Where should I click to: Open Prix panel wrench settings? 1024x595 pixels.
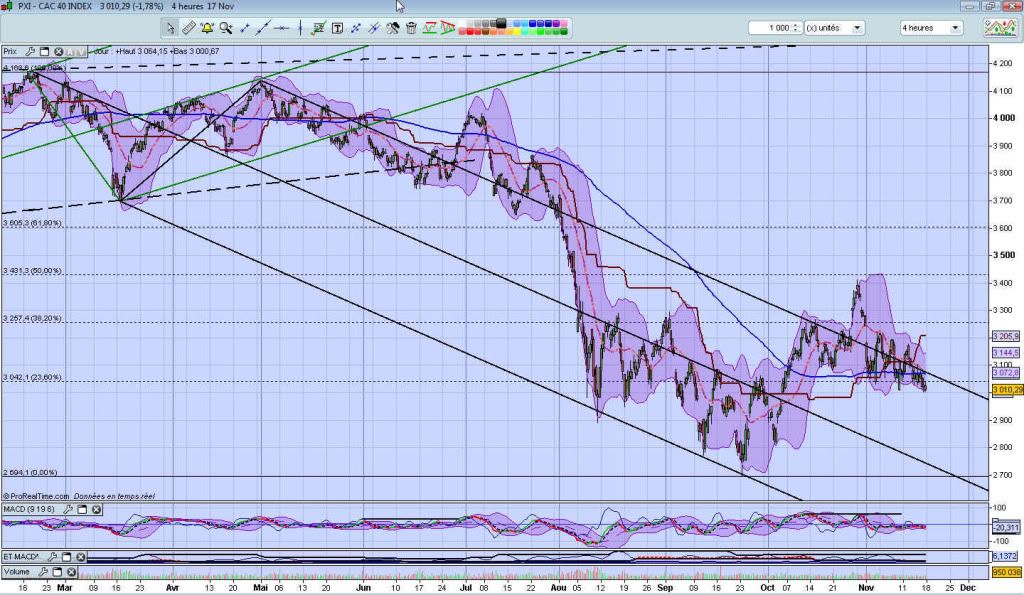click(31, 50)
